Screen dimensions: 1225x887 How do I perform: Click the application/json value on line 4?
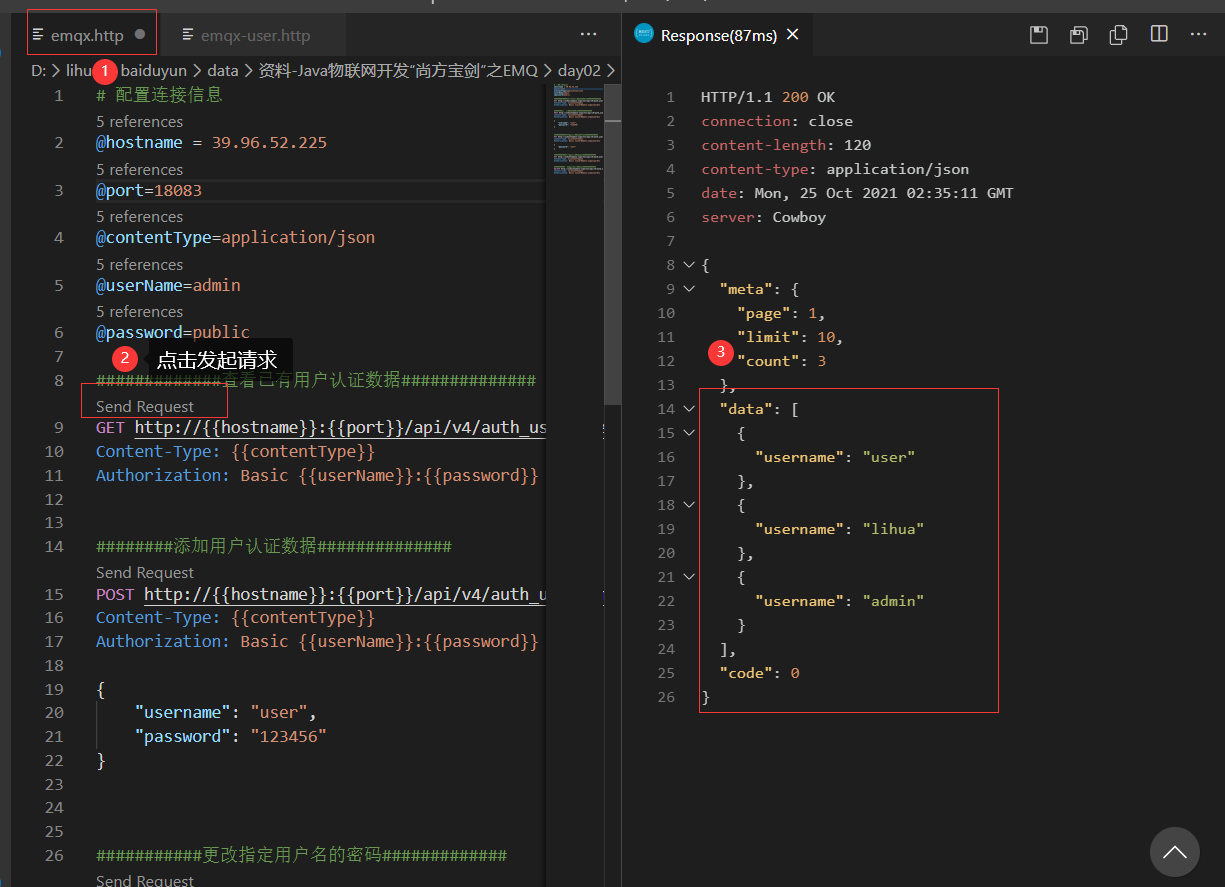pyautogui.click(x=298, y=237)
